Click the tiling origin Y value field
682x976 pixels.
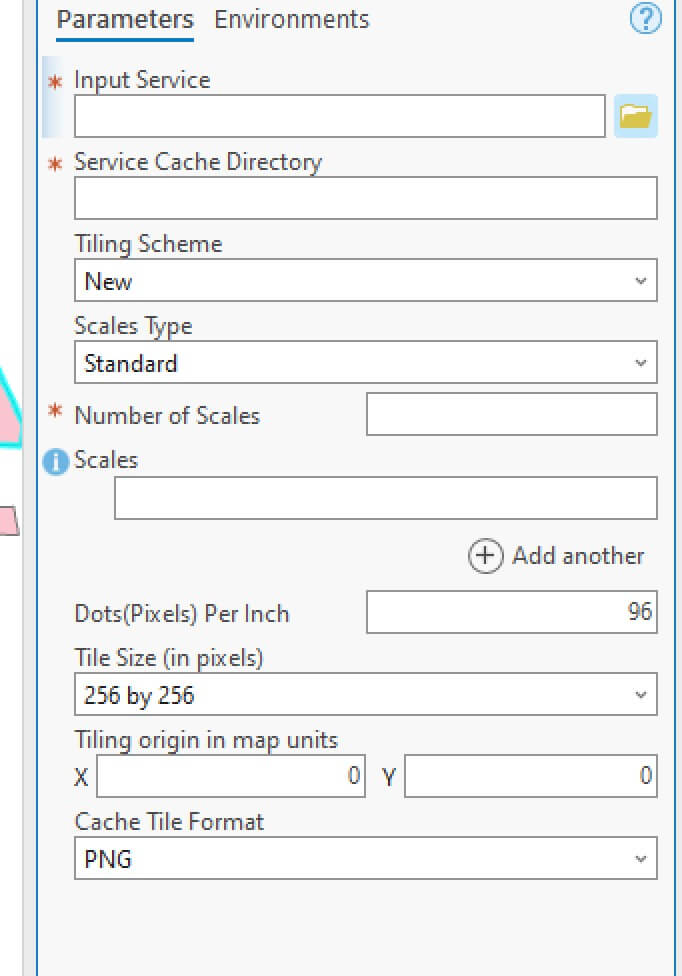530,776
